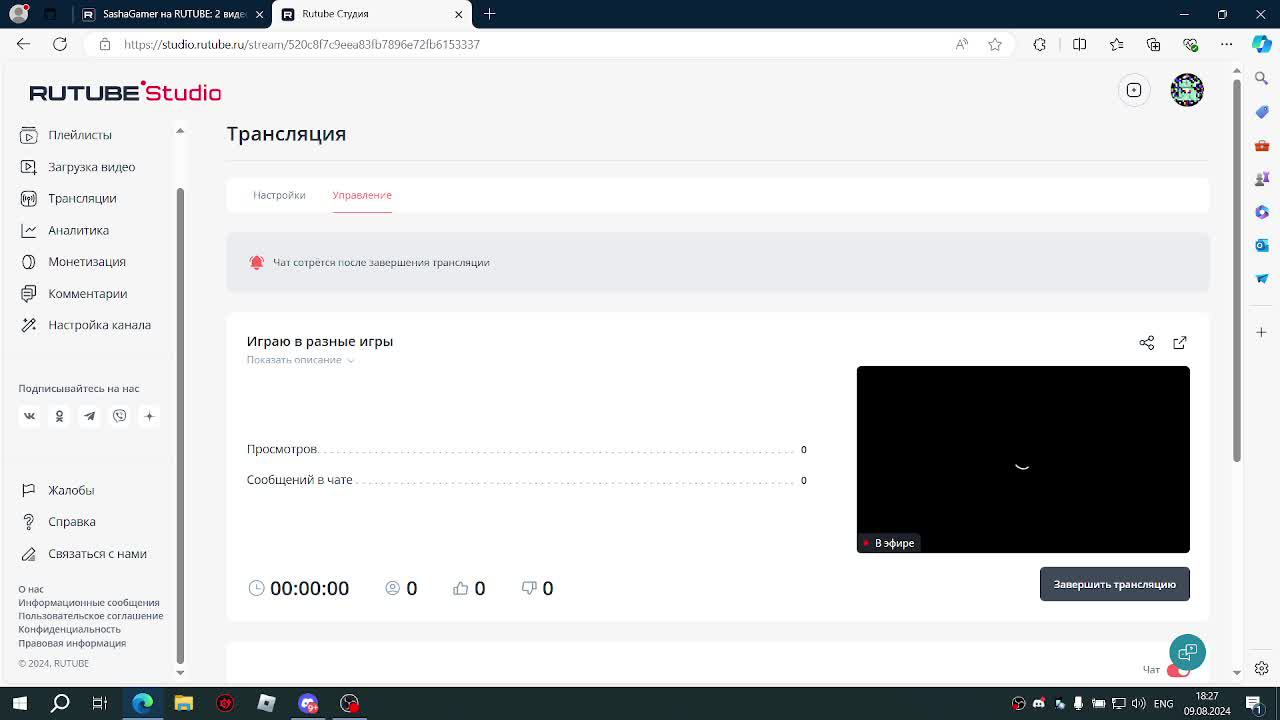Open Outlook in Edge sidebar
The height and width of the screenshot is (720, 1280).
click(1262, 245)
